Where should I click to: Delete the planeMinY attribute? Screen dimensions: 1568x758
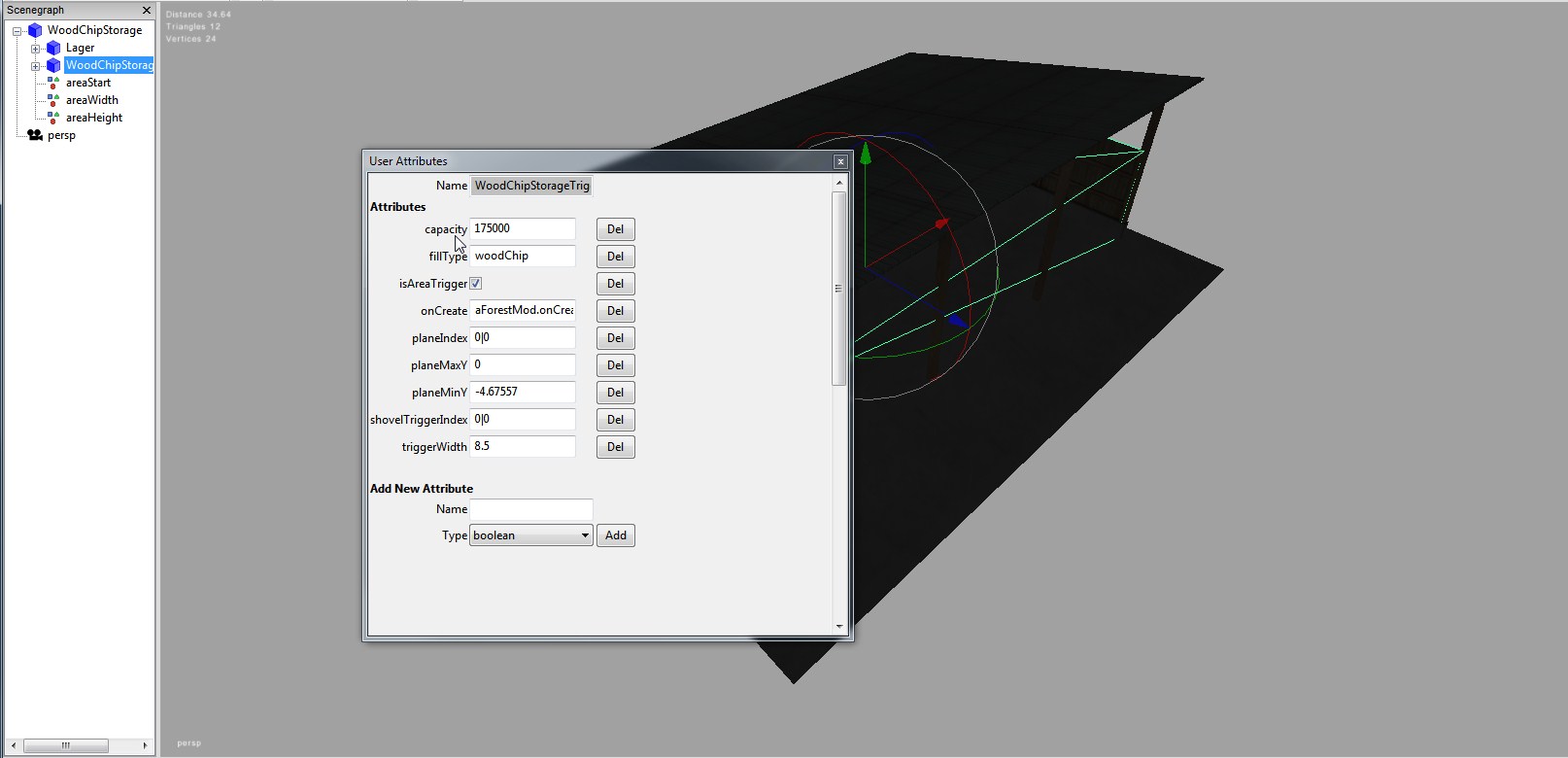(615, 393)
